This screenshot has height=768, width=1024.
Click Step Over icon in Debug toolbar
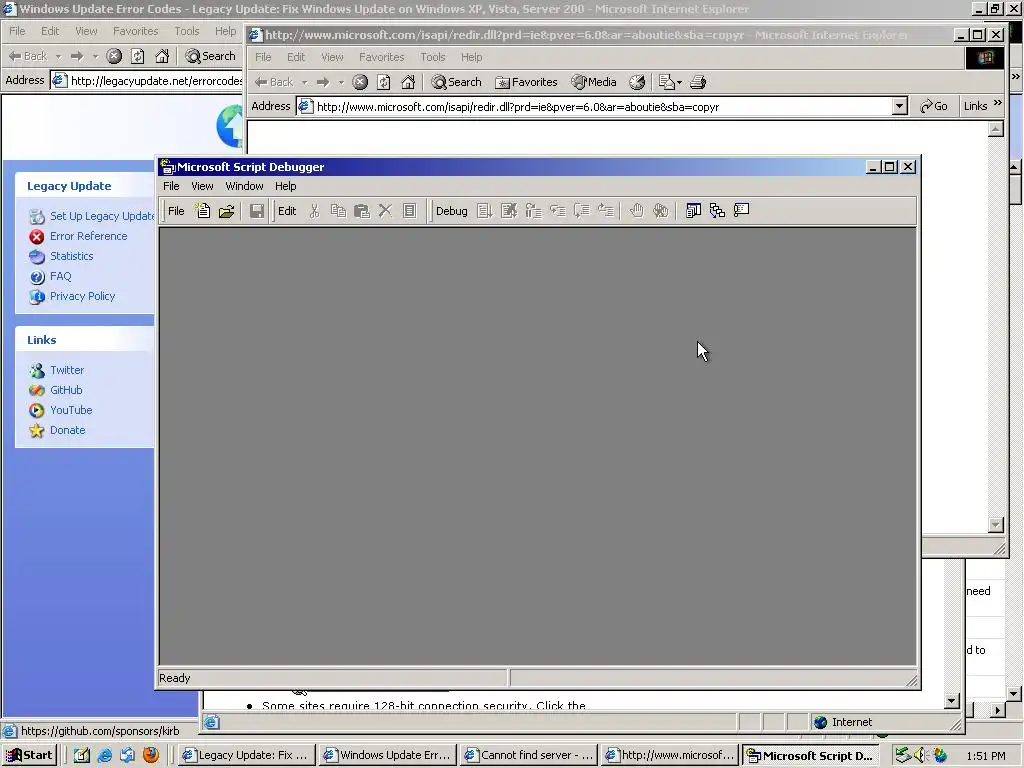[581, 211]
